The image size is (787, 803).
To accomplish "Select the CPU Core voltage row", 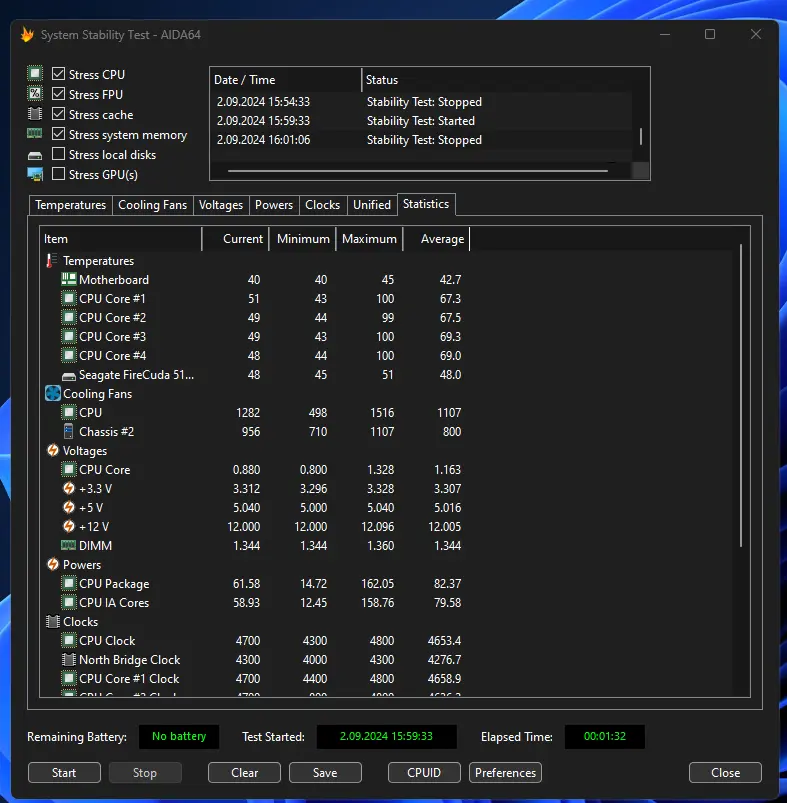I will 255,470.
